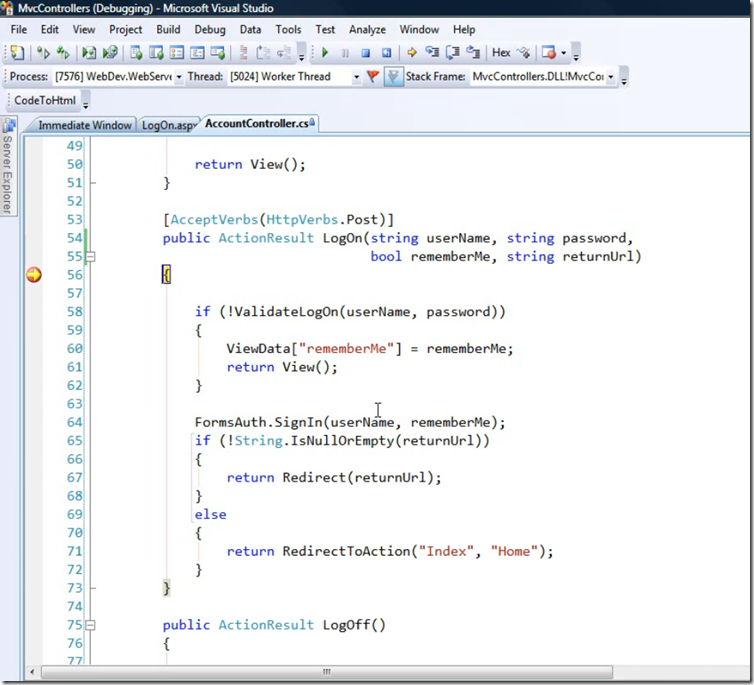Open the Project menu

(126, 29)
